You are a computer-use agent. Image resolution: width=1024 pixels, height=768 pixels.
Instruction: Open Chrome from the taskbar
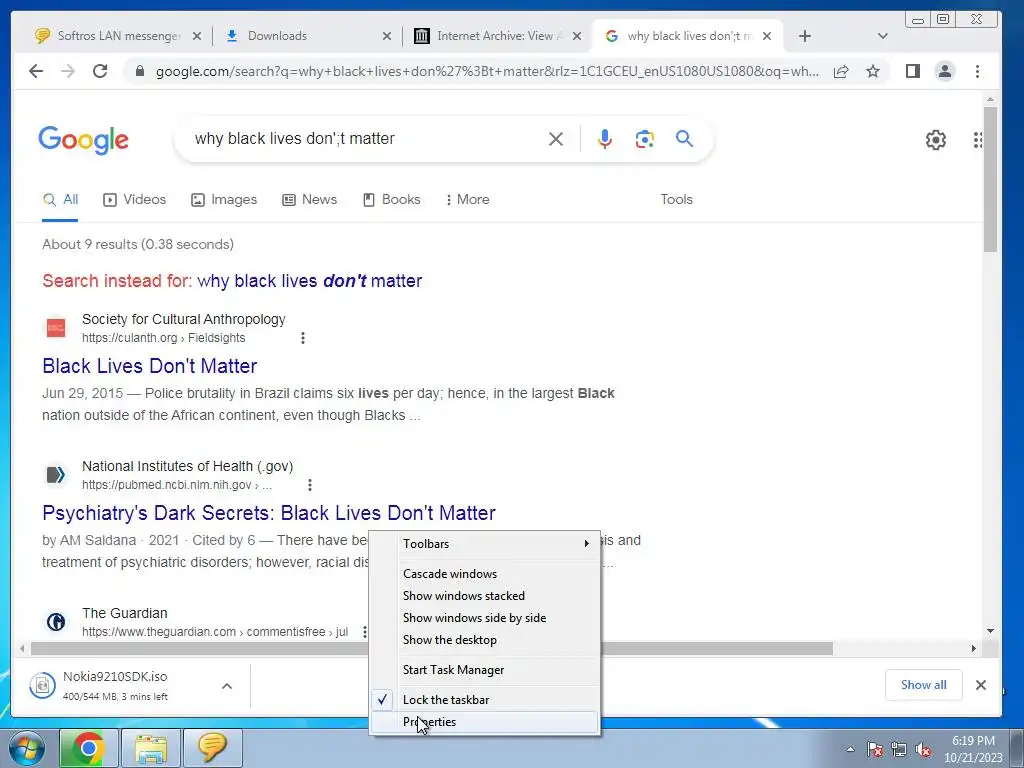[x=88, y=748]
